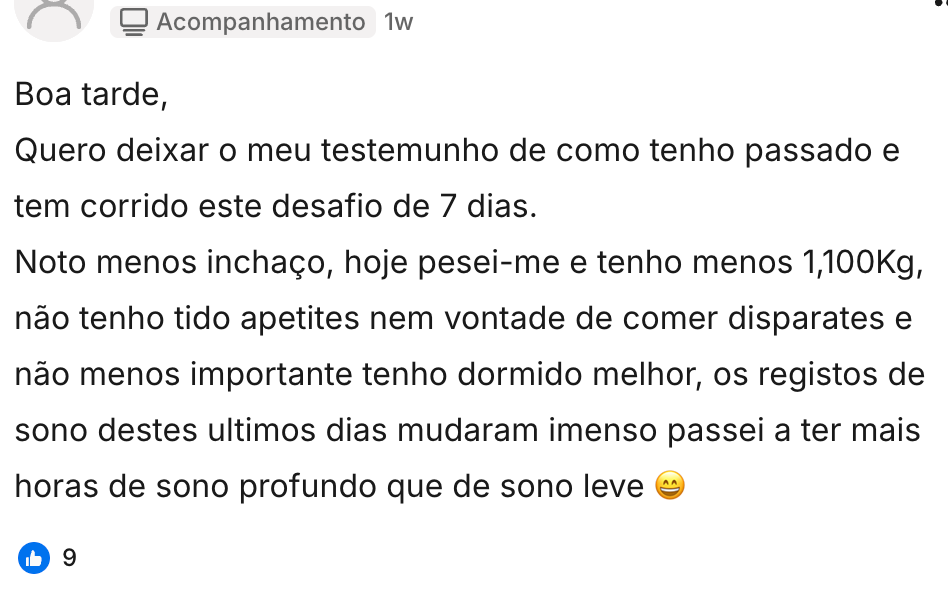Click the grinning emoji in post
The width and height of the screenshot is (948, 592).
[670, 487]
